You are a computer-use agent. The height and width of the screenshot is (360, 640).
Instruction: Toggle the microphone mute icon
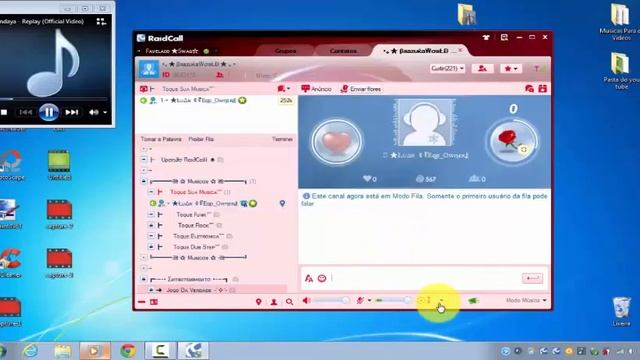360,301
